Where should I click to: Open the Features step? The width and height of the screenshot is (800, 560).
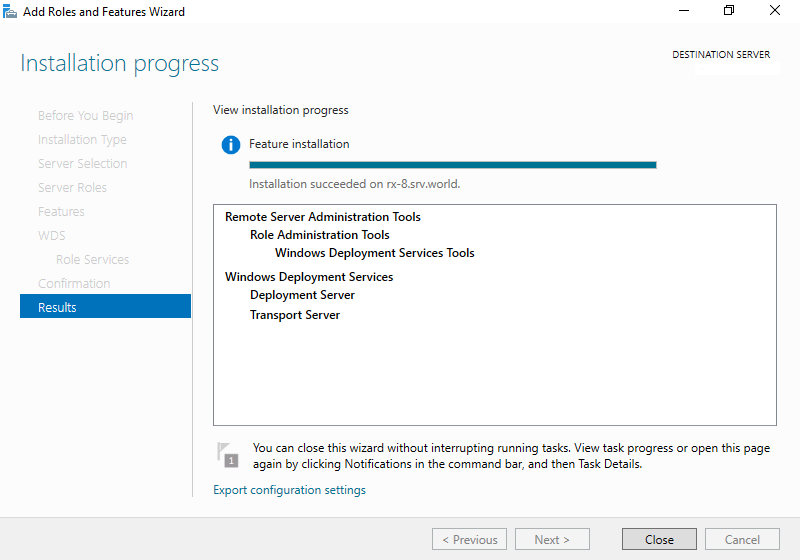click(x=61, y=212)
